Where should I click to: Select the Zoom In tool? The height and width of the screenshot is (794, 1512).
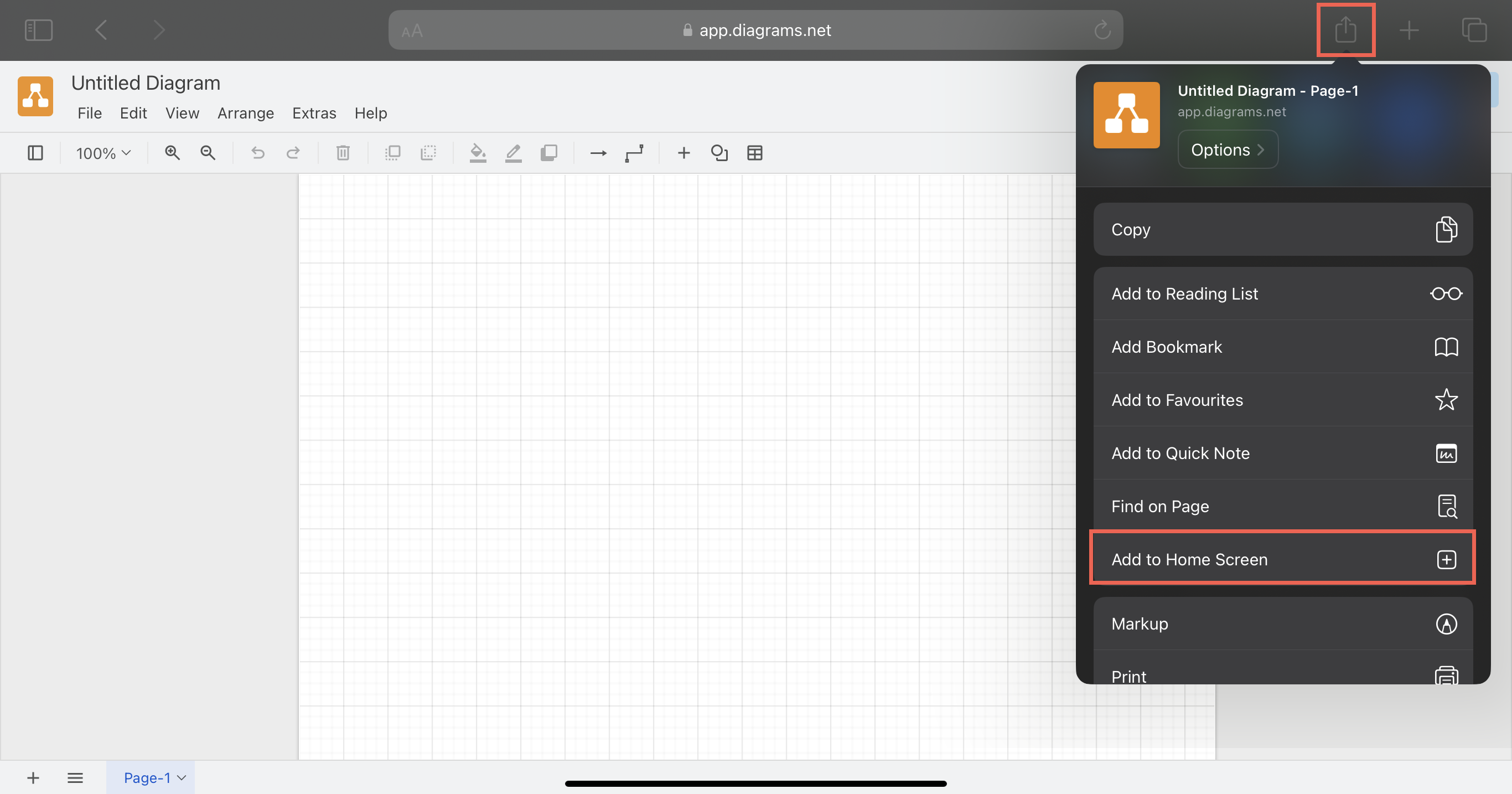pyautogui.click(x=172, y=153)
